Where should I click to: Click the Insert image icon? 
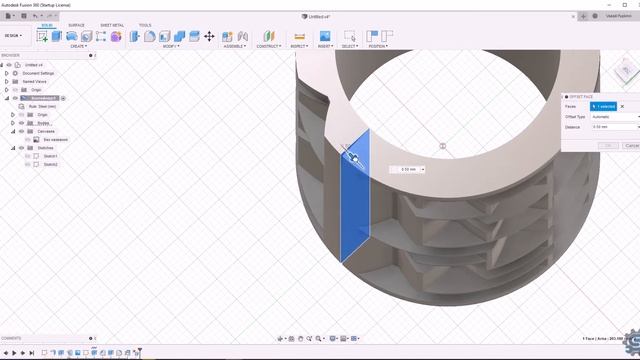tap(325, 36)
